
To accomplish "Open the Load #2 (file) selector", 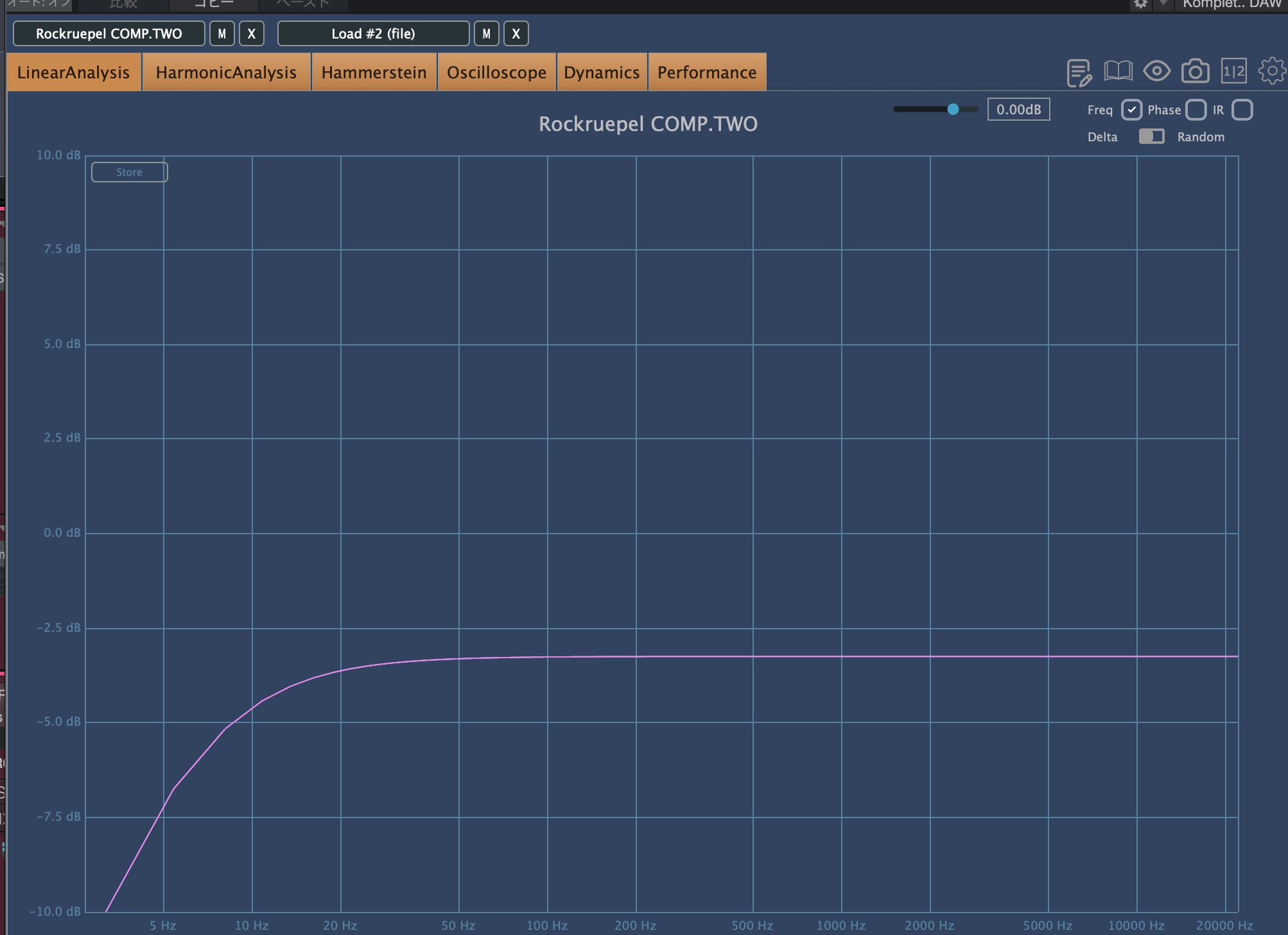I will [373, 33].
